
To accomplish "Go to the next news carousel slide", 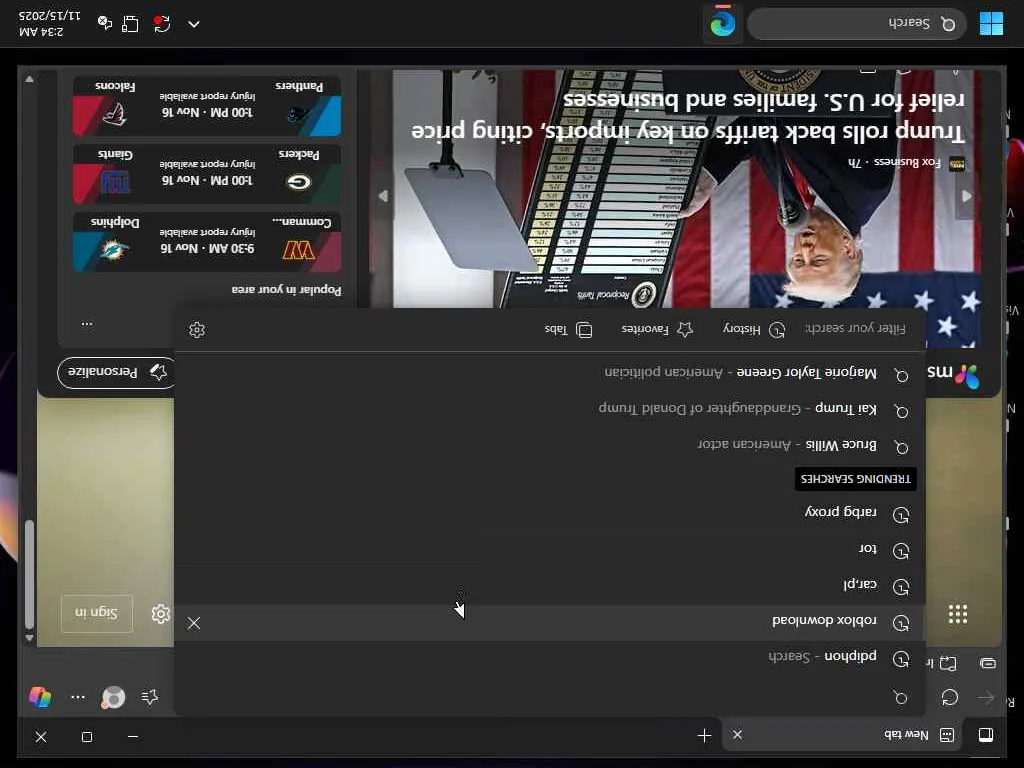I will tap(383, 196).
